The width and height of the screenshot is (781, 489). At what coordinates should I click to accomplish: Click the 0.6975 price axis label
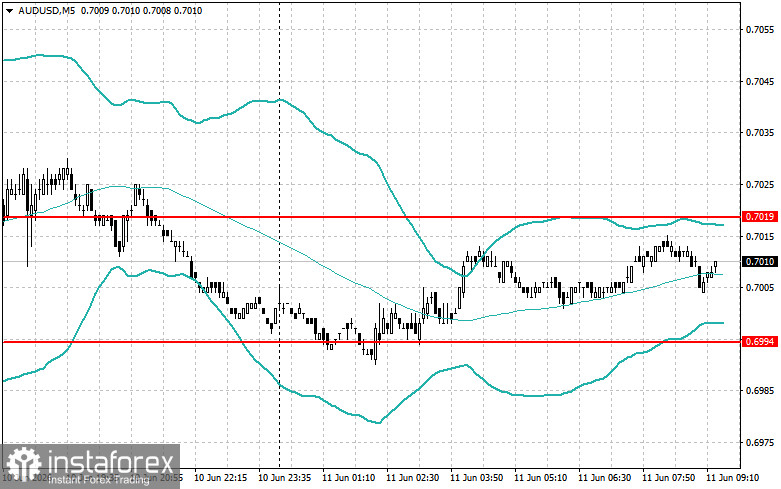click(x=760, y=442)
